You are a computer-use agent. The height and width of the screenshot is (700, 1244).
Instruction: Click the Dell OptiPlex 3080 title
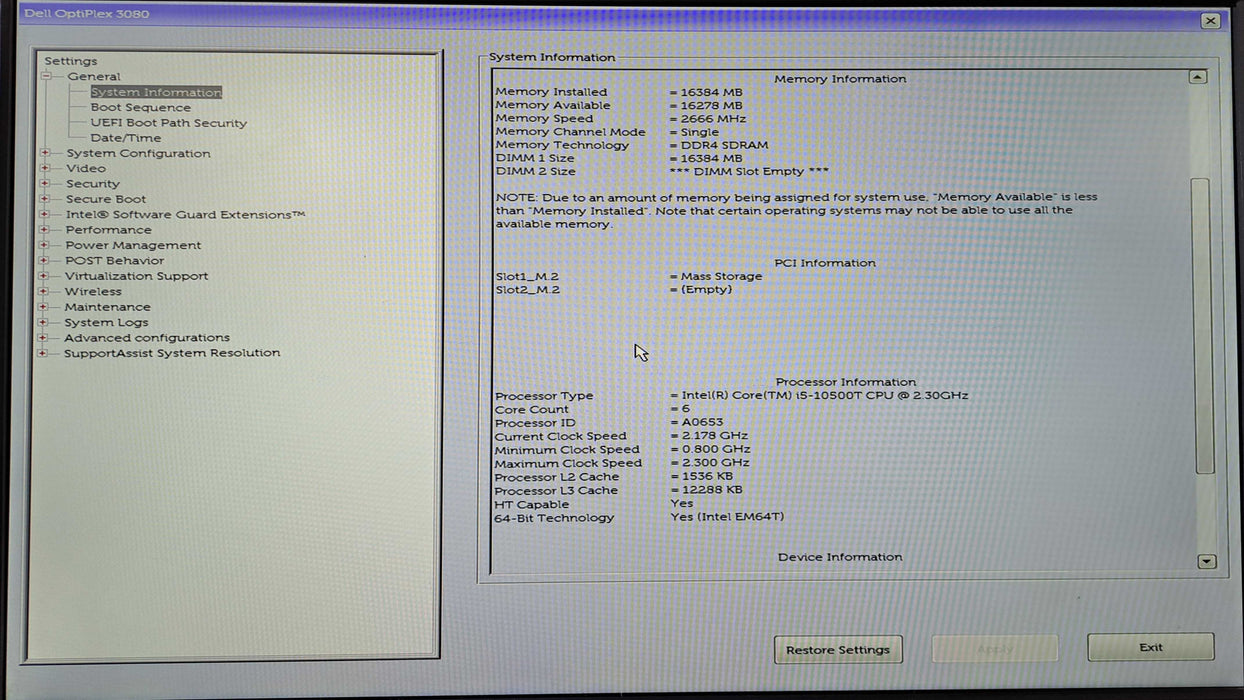[86, 15]
